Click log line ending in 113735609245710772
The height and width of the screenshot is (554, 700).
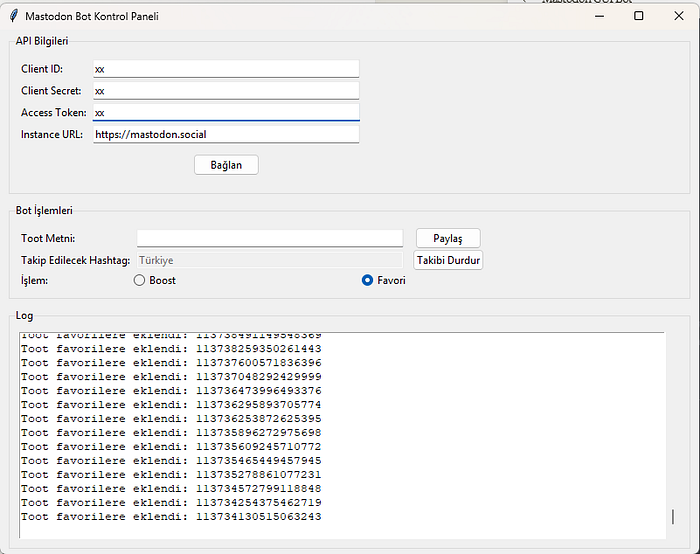[171, 446]
